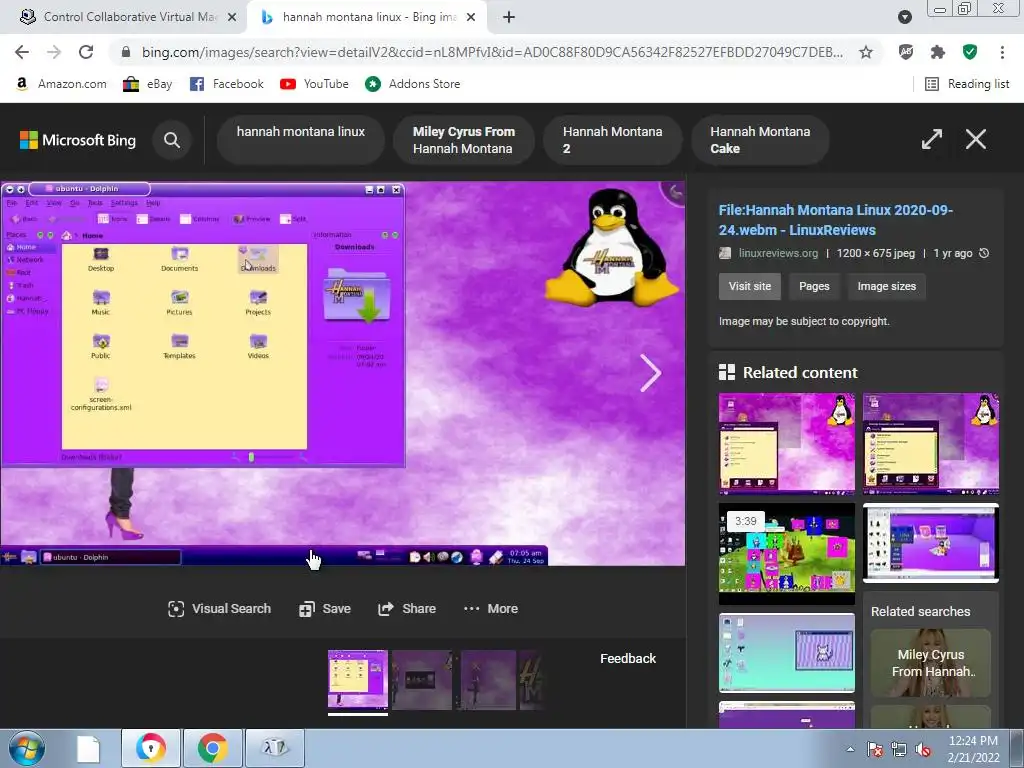Open the Addons Store bookmark
The height and width of the screenshot is (768, 1024).
(x=412, y=84)
